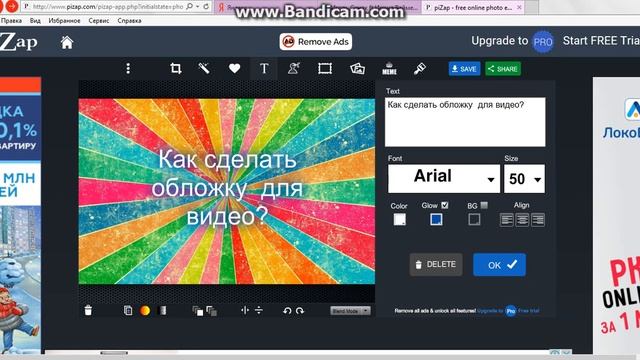The image size is (640, 360).
Task: Click the Free trial link under the panel
Action: coord(529,311)
